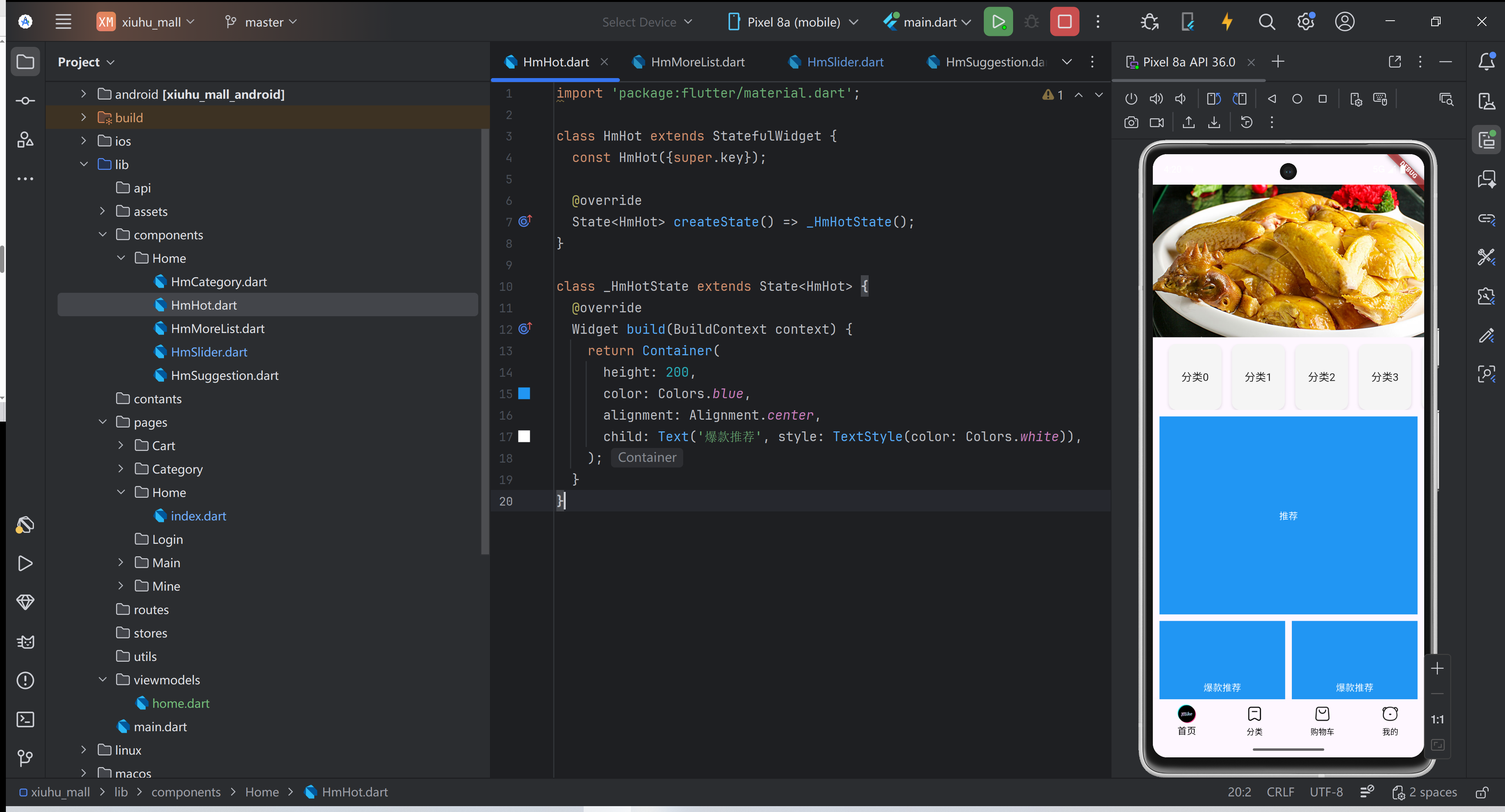Open Search Everywhere magnifier icon
This screenshot has height=812, width=1505.
[1266, 22]
